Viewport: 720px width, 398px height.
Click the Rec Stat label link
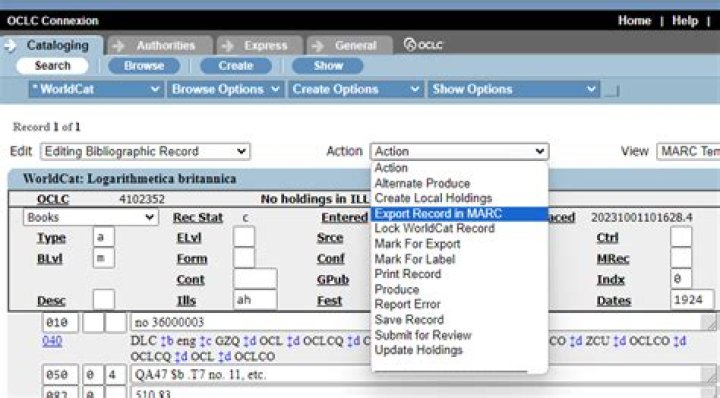(198, 218)
